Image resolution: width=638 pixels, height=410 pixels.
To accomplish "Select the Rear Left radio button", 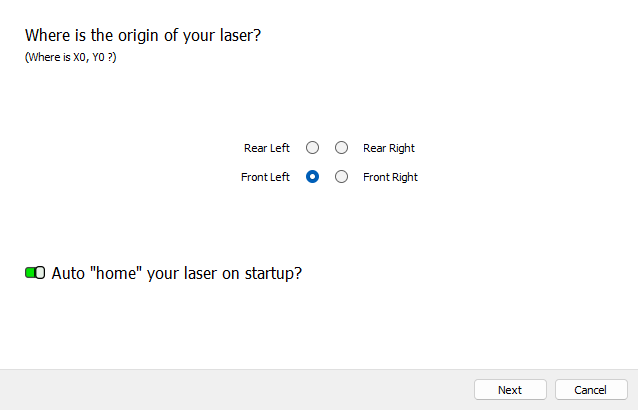I will click(x=313, y=148).
